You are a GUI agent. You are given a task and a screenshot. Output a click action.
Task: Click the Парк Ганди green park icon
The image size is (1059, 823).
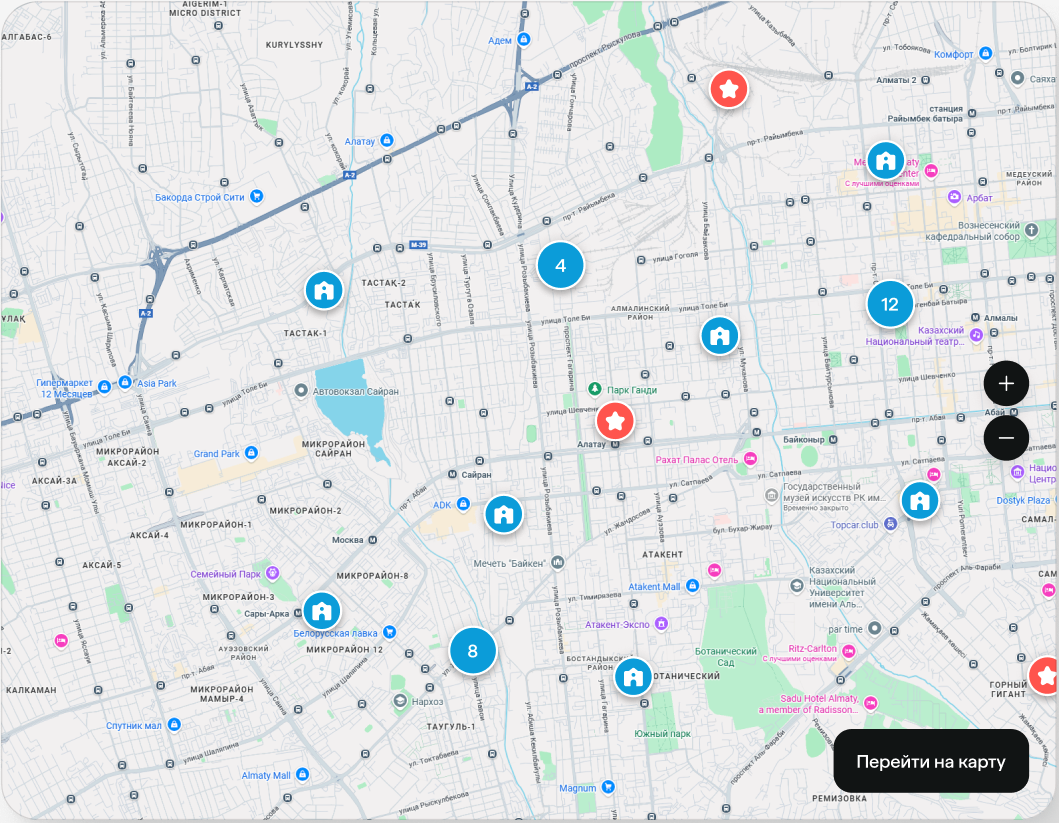(x=594, y=388)
